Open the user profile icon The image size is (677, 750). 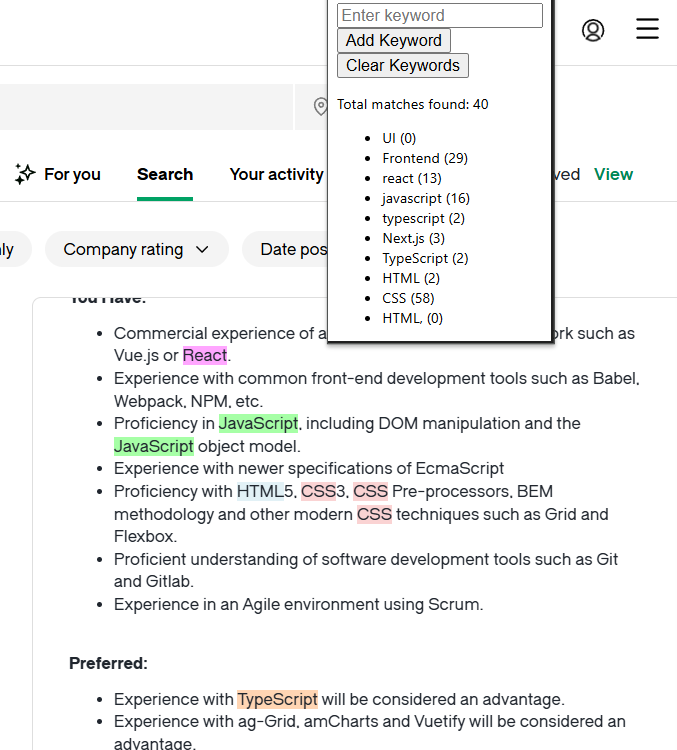pyautogui.click(x=593, y=30)
